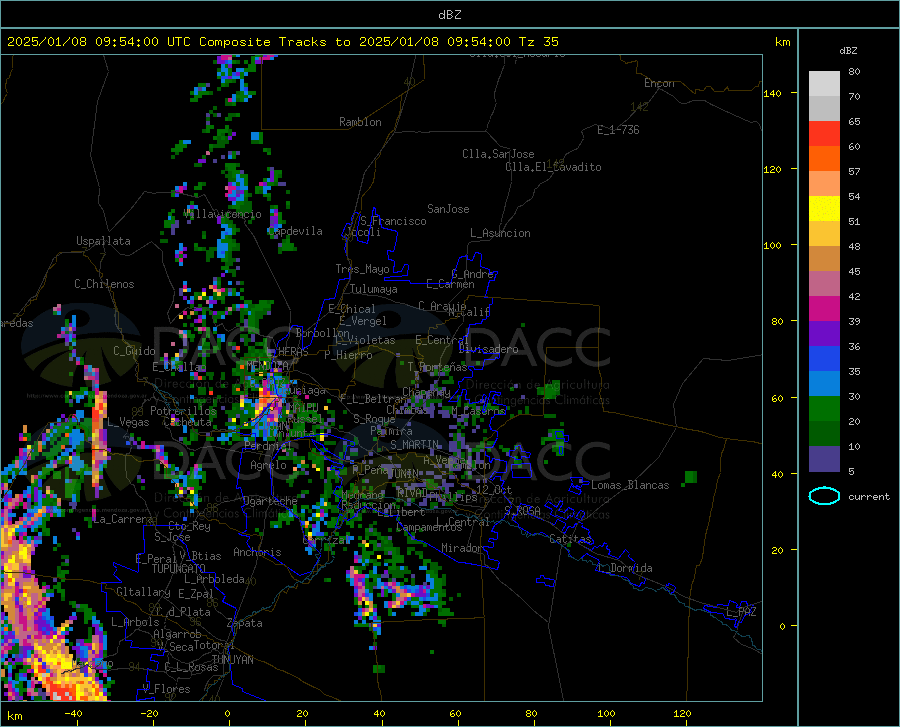Image resolution: width=900 pixels, height=727 pixels.
Task: Click the 'S_Francisco' map label
Action: (393, 221)
